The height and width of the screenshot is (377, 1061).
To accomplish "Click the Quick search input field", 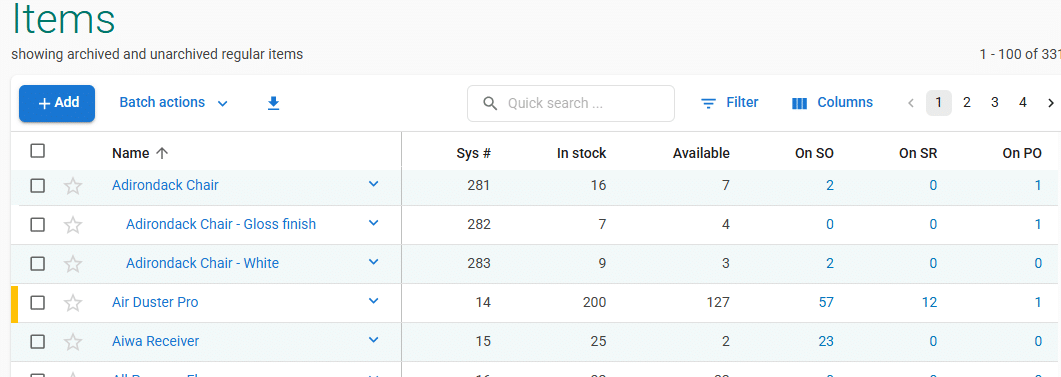I will (x=571, y=104).
